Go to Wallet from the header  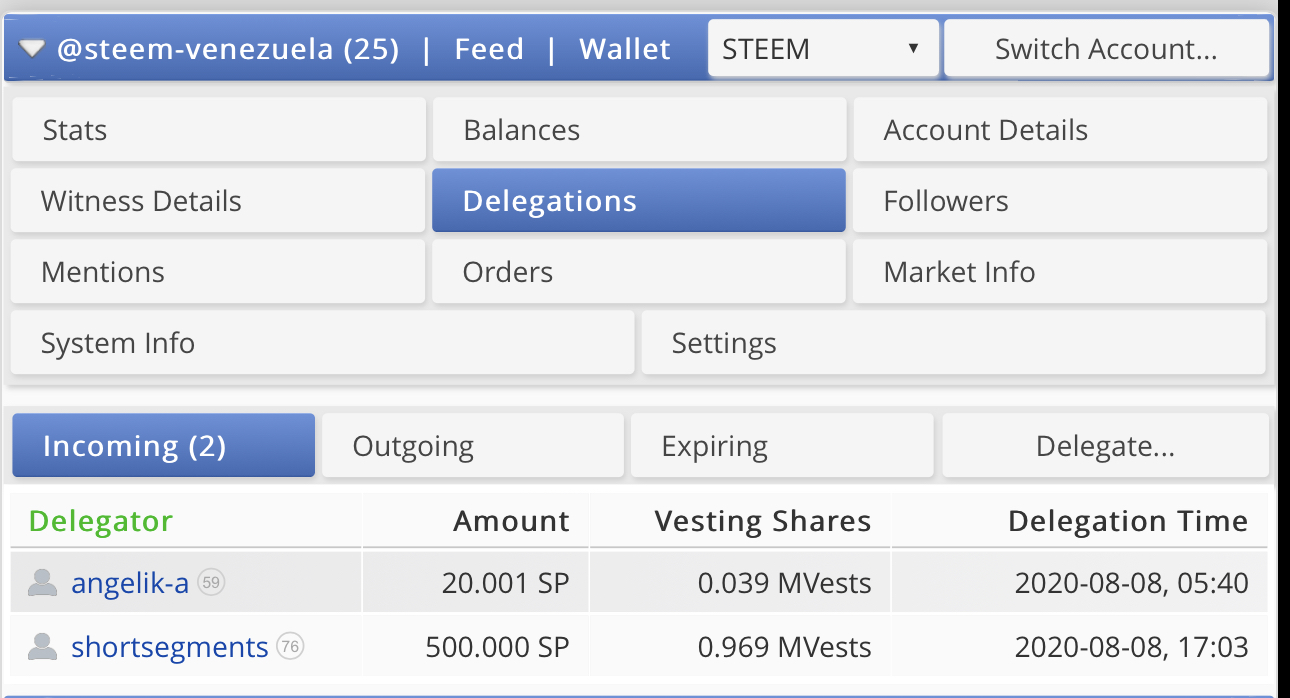point(625,49)
